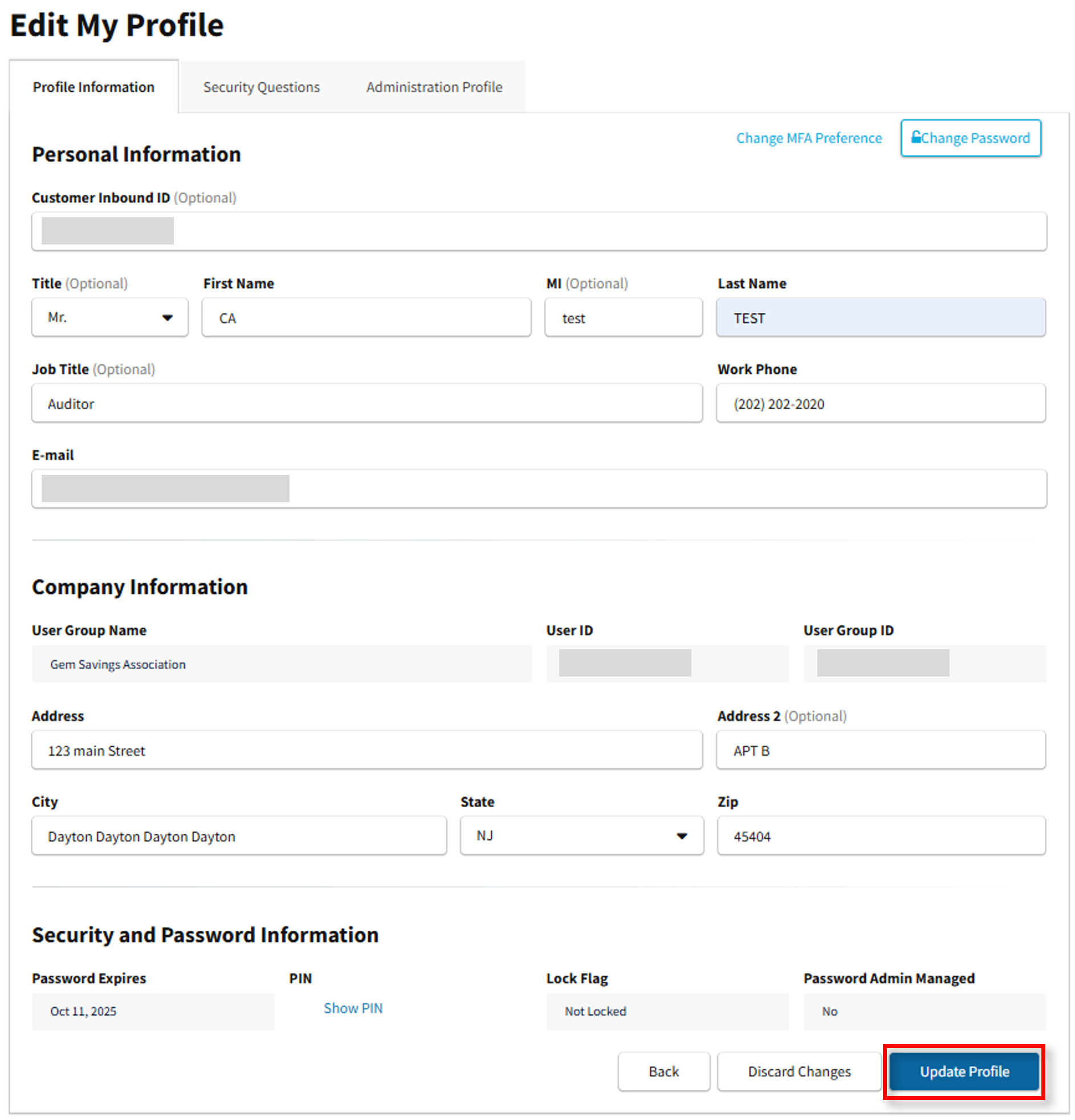Click the Change MFA Preference link
This screenshot has width=1075, height=1120.
pyautogui.click(x=808, y=139)
